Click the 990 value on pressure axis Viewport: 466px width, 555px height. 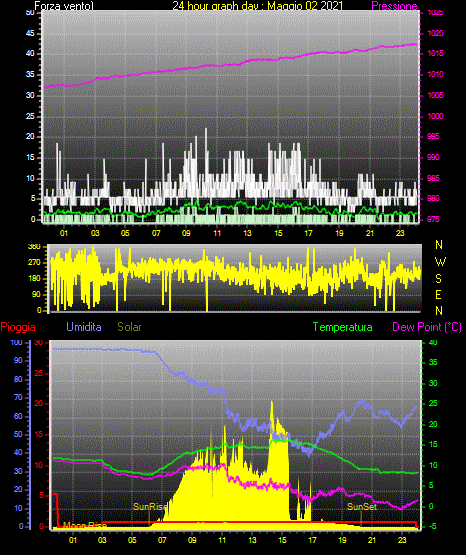(x=433, y=157)
